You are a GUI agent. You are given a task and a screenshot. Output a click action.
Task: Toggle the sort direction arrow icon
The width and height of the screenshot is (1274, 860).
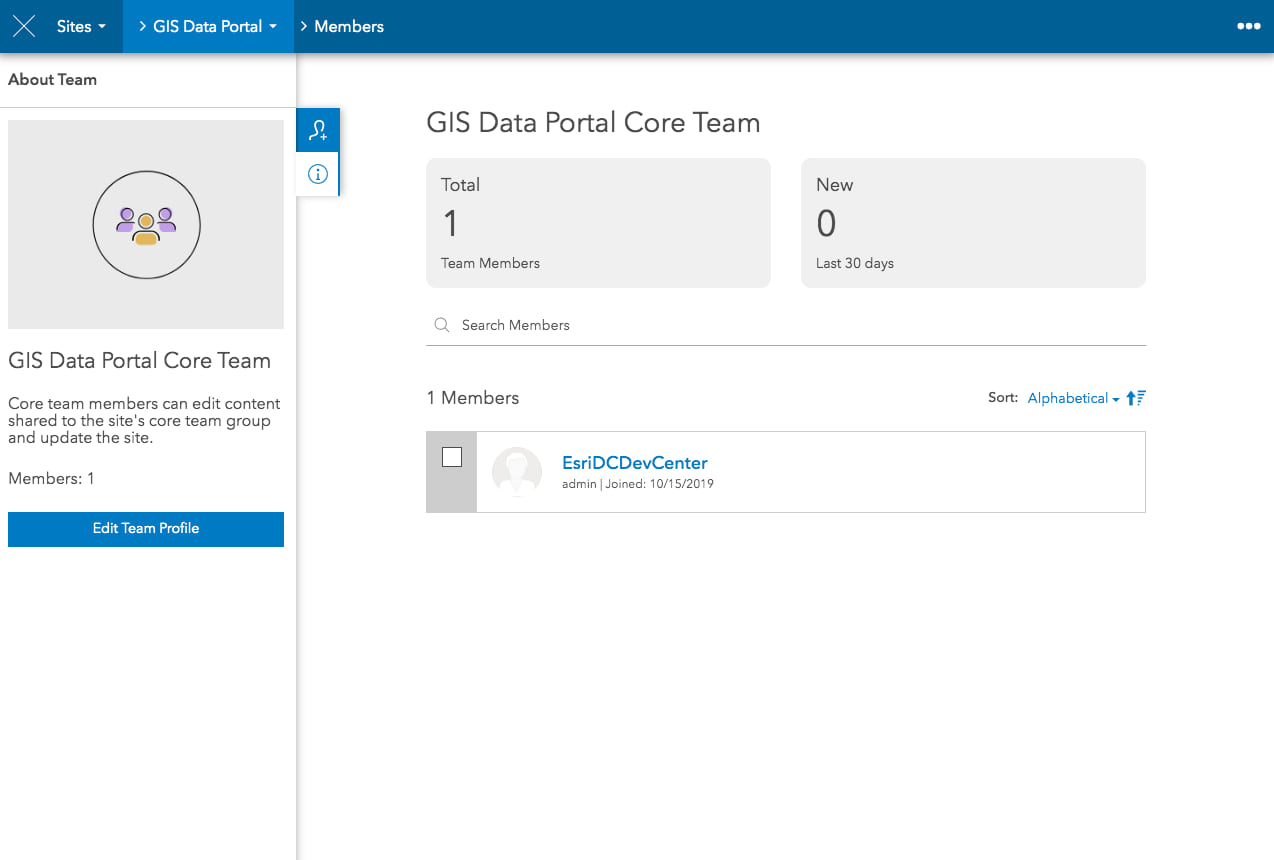click(1136, 398)
